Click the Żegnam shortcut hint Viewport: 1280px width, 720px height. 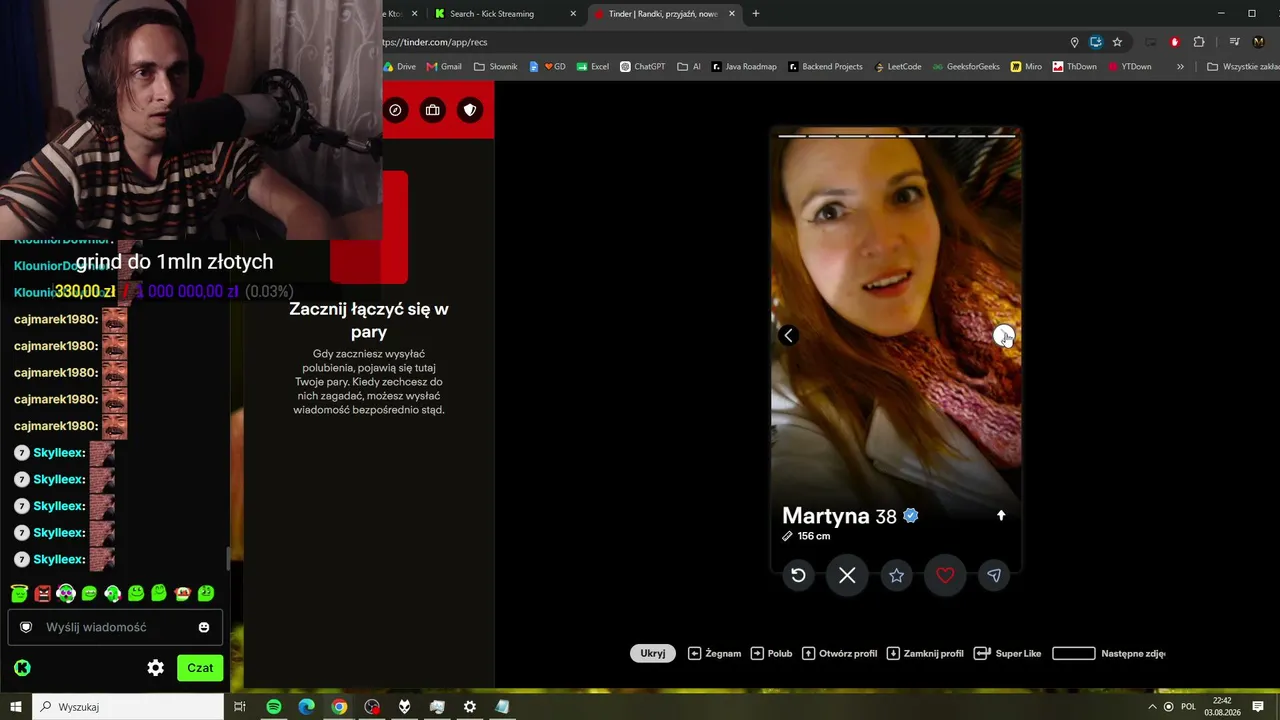point(715,653)
